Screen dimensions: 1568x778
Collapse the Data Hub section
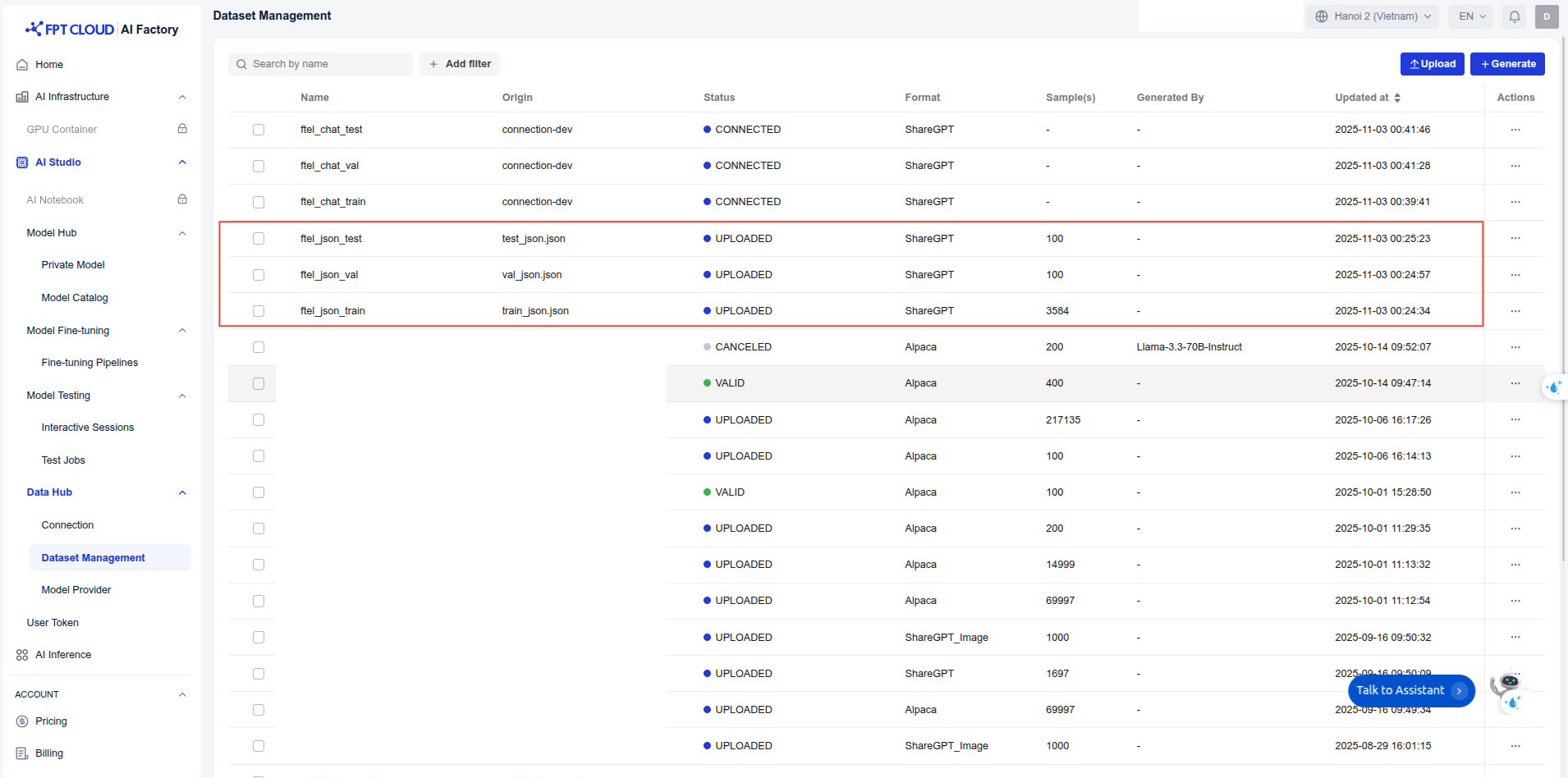click(x=182, y=492)
